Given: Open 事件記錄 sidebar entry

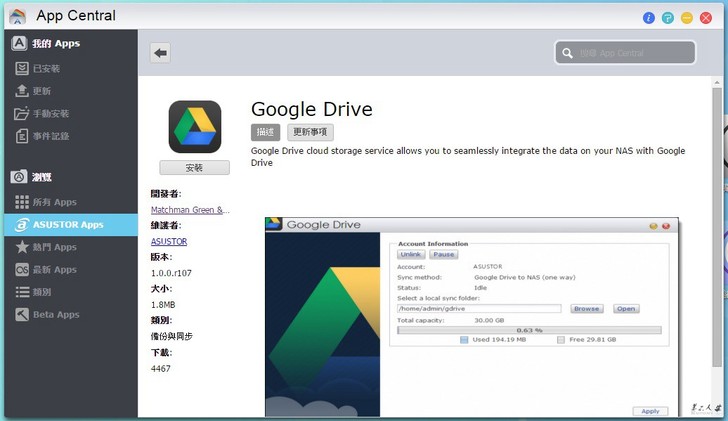Looking at the screenshot, I should [x=71, y=136].
